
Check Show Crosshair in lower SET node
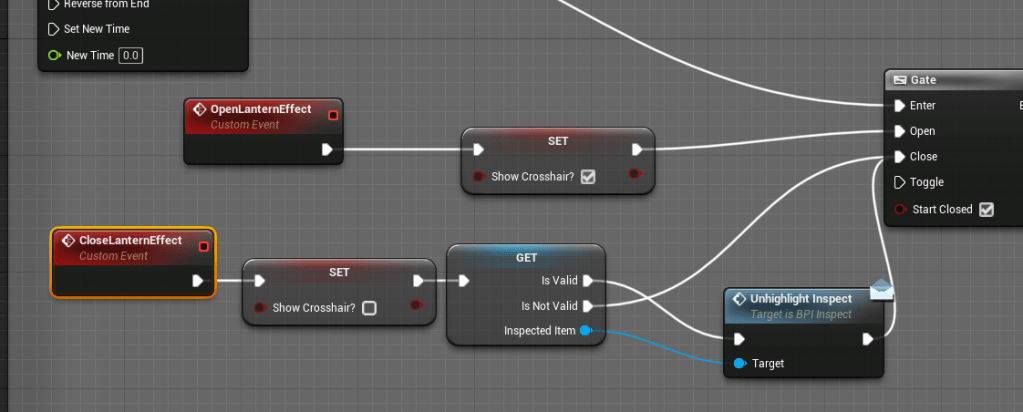tap(369, 308)
